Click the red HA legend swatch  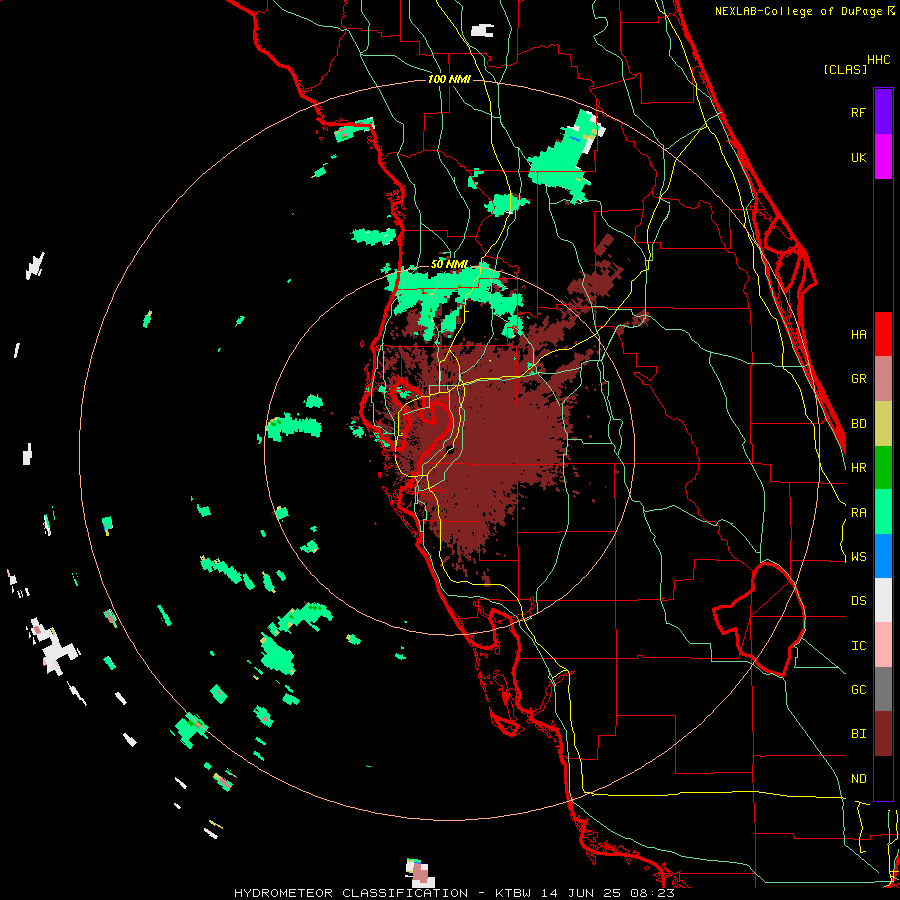883,334
